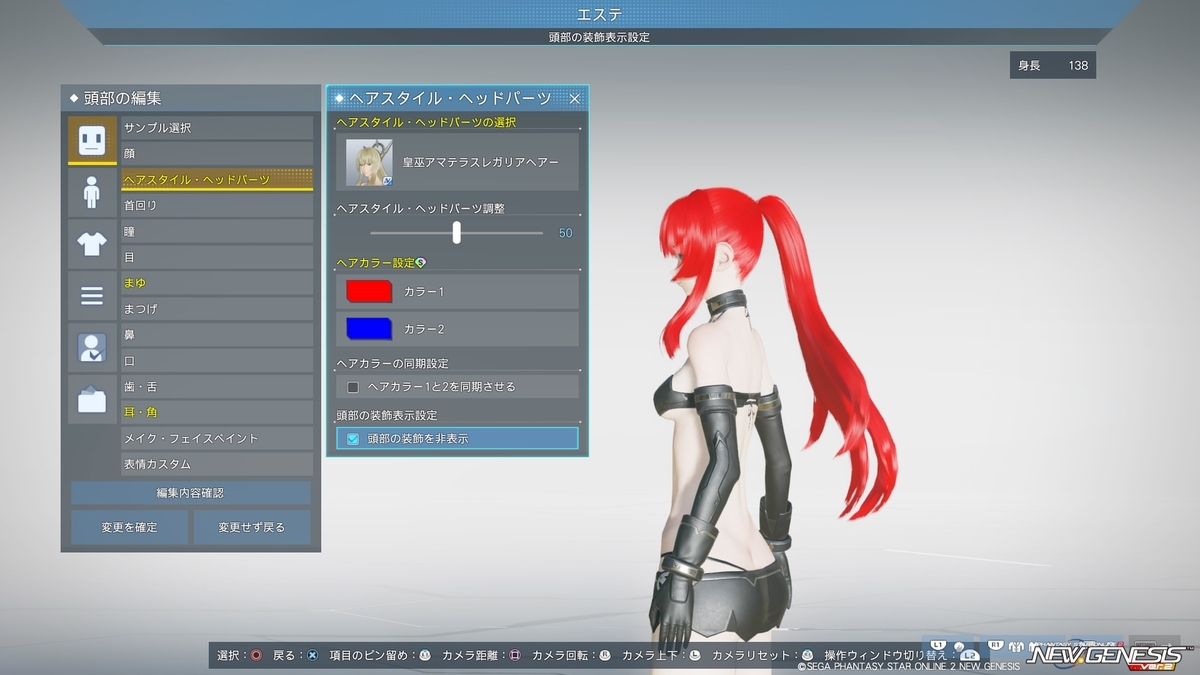1200x675 pixels.
Task: Select 目 in the head edit list
Action: point(217,257)
